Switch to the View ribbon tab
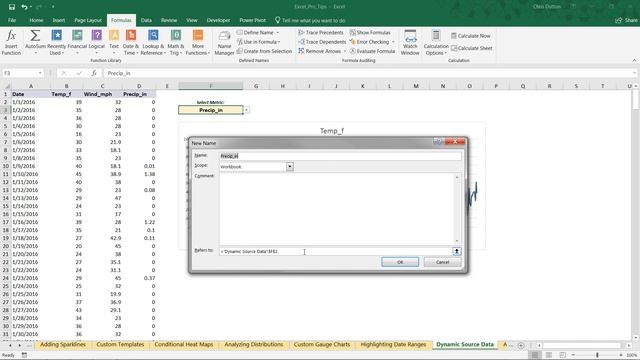This screenshot has height=360, width=640. [x=191, y=20]
